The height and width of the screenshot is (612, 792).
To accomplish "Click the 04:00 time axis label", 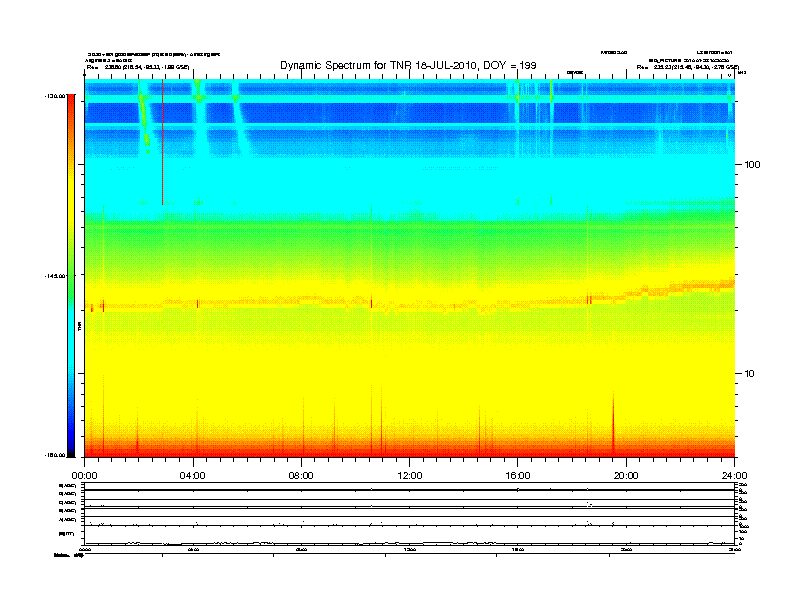I will point(193,476).
